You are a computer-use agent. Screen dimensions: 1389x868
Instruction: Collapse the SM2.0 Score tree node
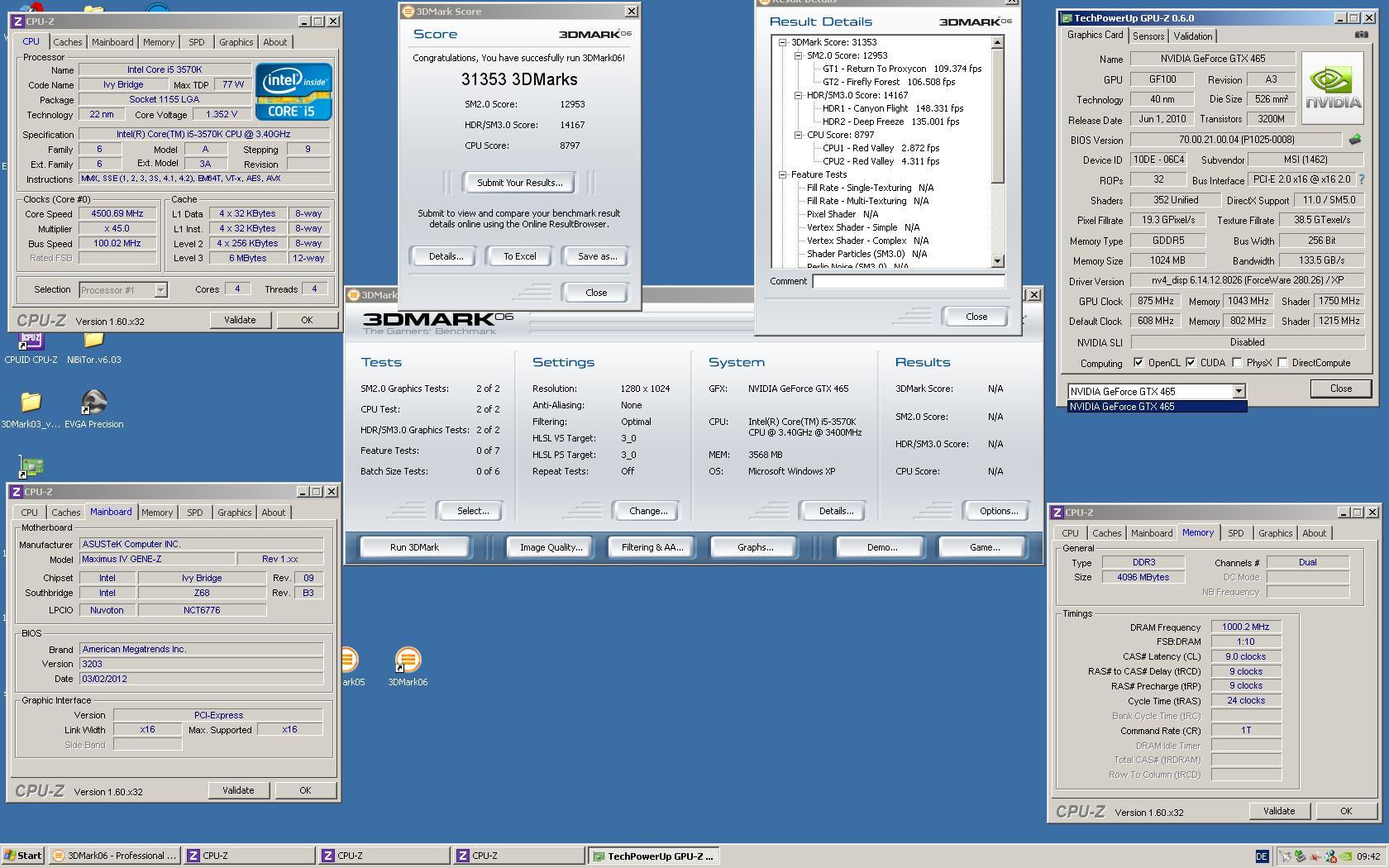point(798,55)
